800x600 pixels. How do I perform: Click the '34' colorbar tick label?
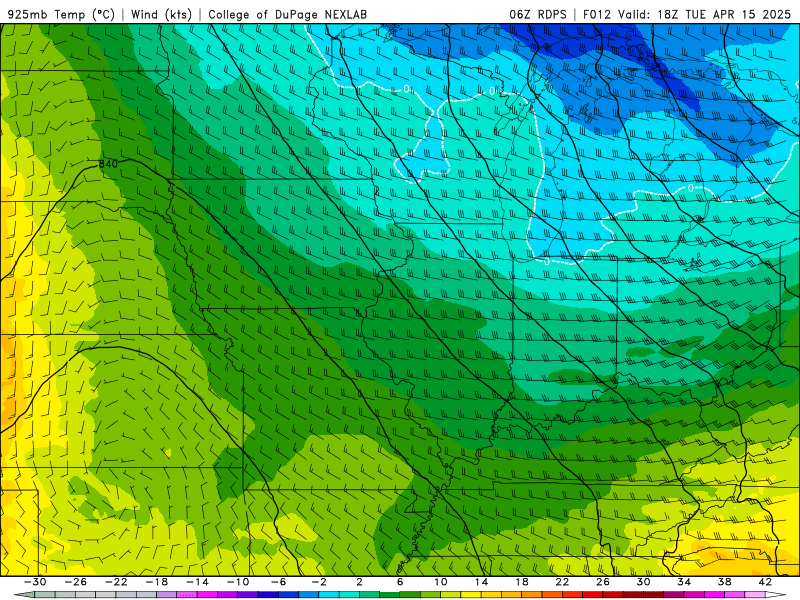(x=684, y=582)
